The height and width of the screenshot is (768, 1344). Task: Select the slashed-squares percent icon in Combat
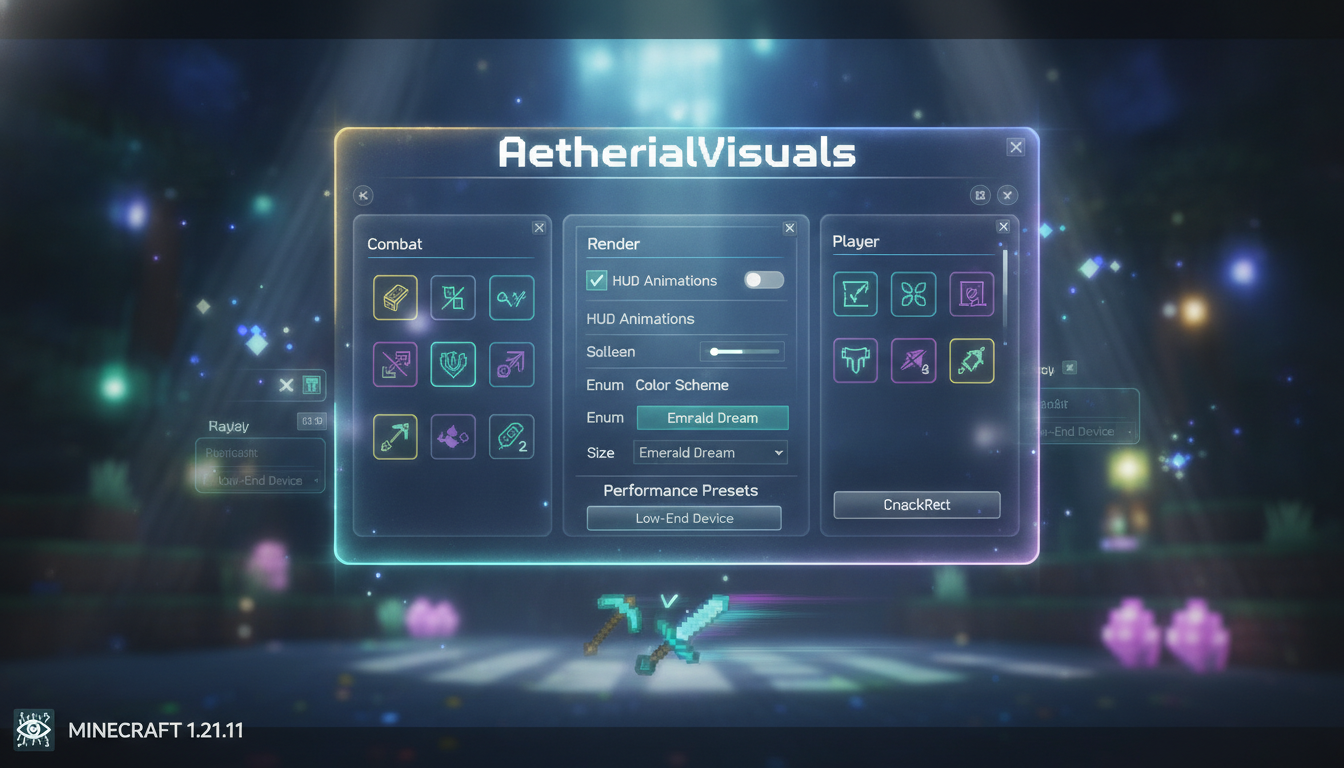point(453,297)
